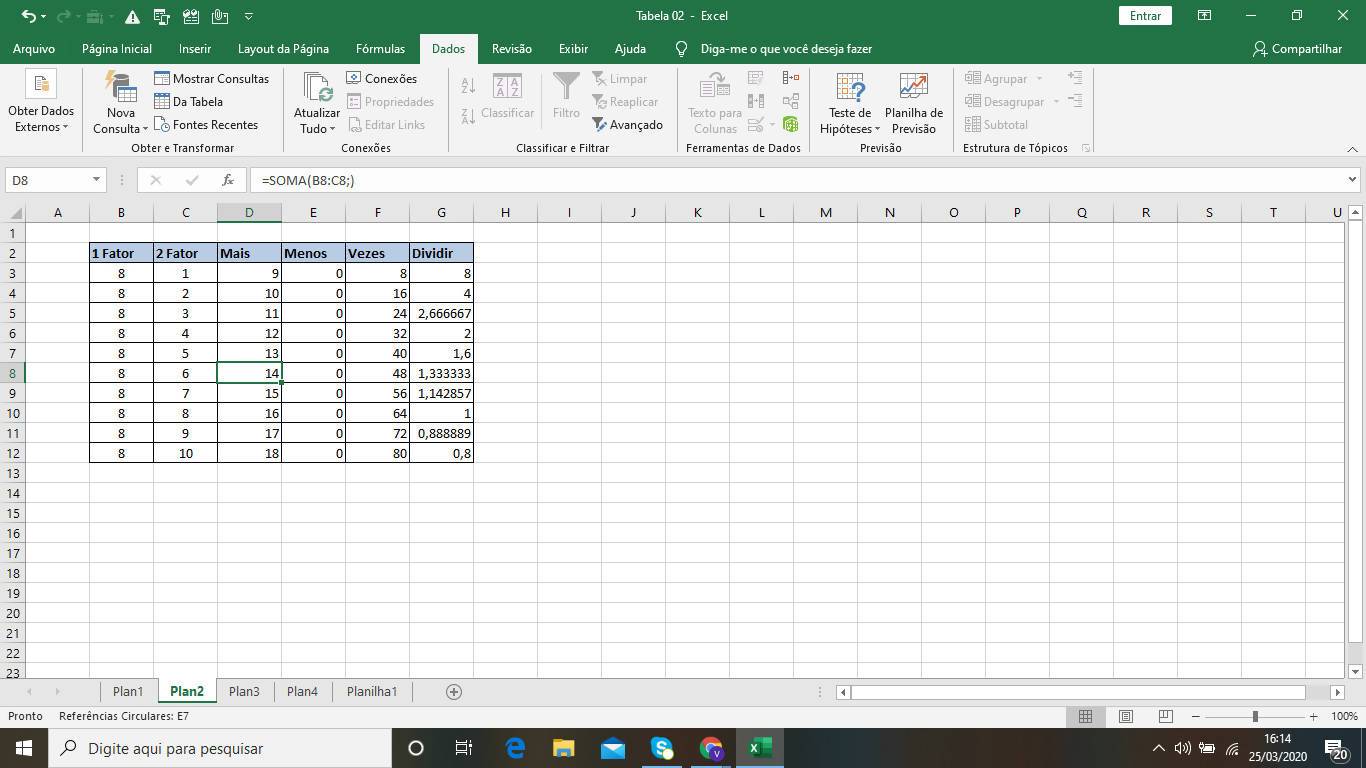
Task: Click the green Manage Data Model icon
Action: [x=791, y=124]
